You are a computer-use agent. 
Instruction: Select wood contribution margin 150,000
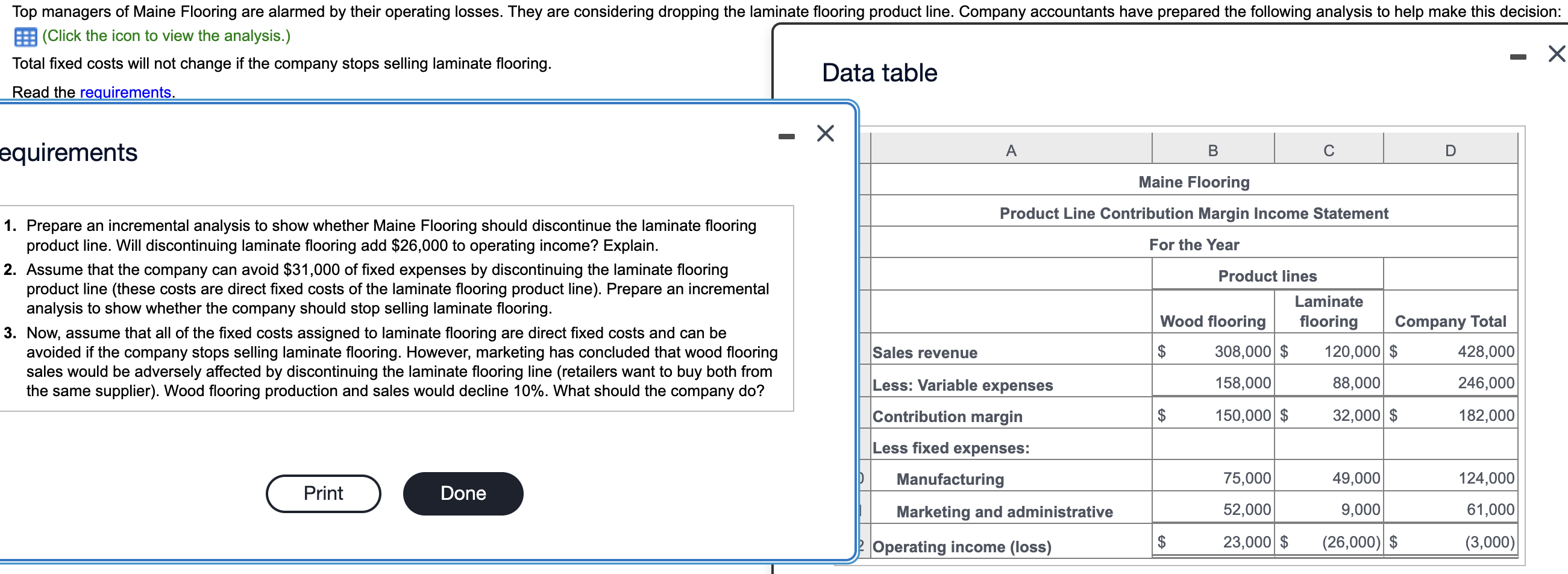pos(1243,414)
